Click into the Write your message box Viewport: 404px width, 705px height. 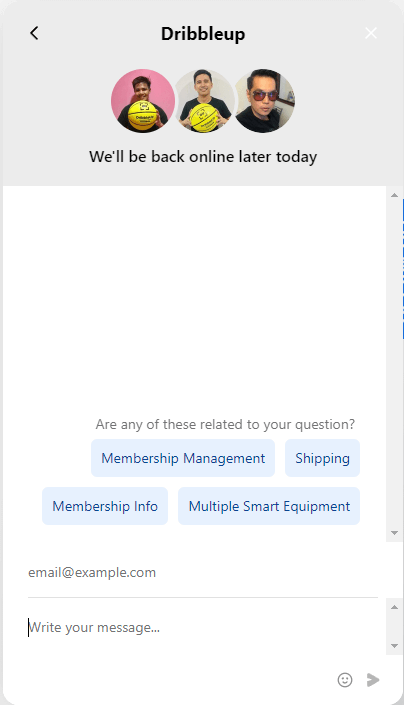[x=203, y=627]
